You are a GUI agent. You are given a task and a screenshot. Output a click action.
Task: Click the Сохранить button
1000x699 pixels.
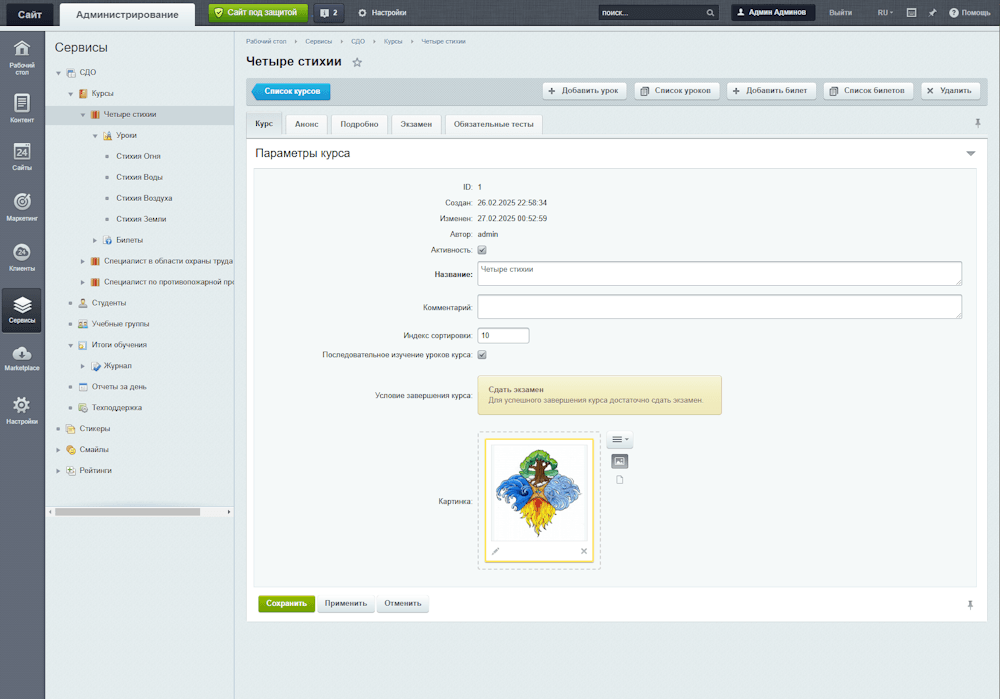[x=286, y=603]
